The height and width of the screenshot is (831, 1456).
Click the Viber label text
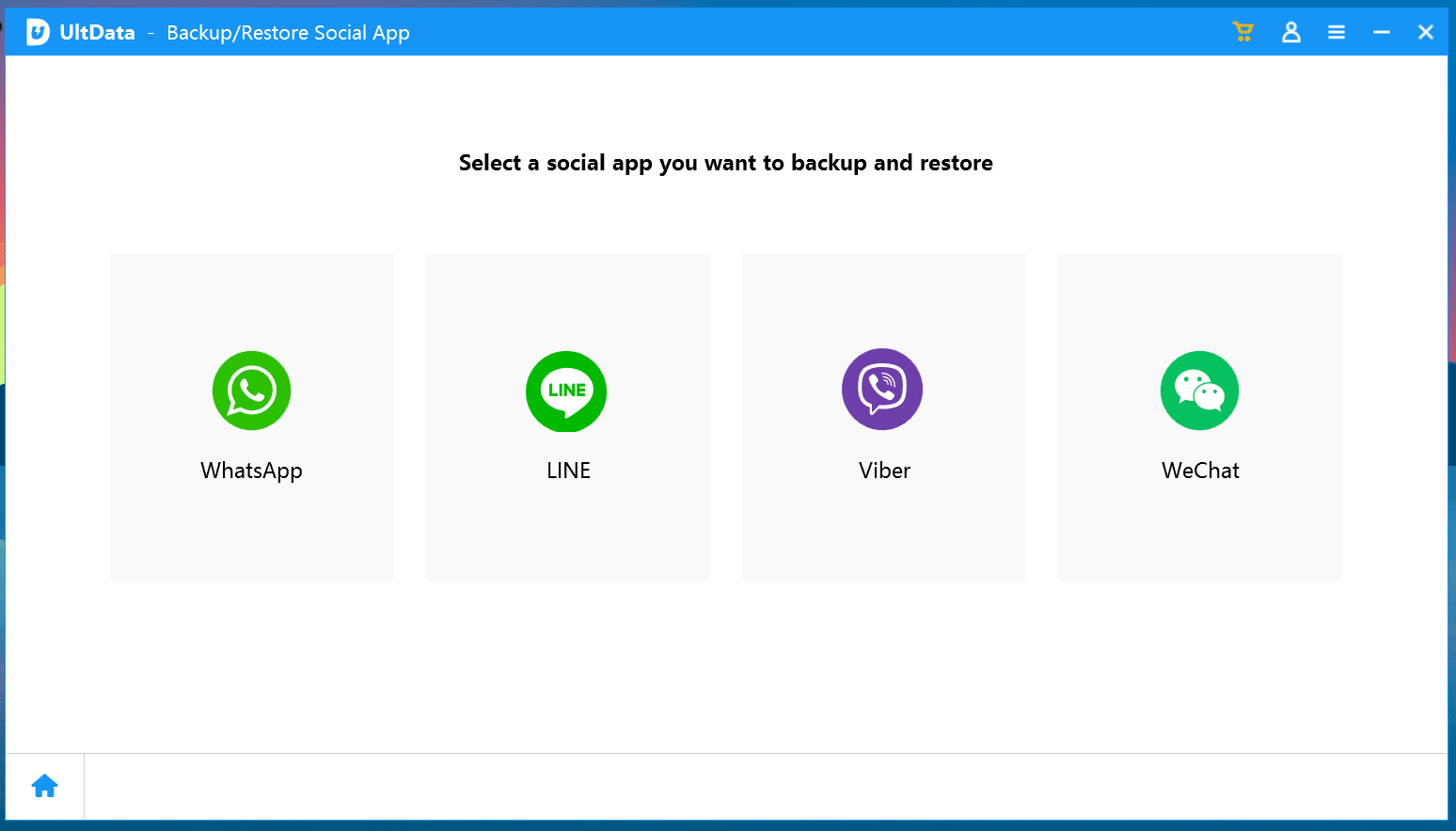click(x=884, y=471)
